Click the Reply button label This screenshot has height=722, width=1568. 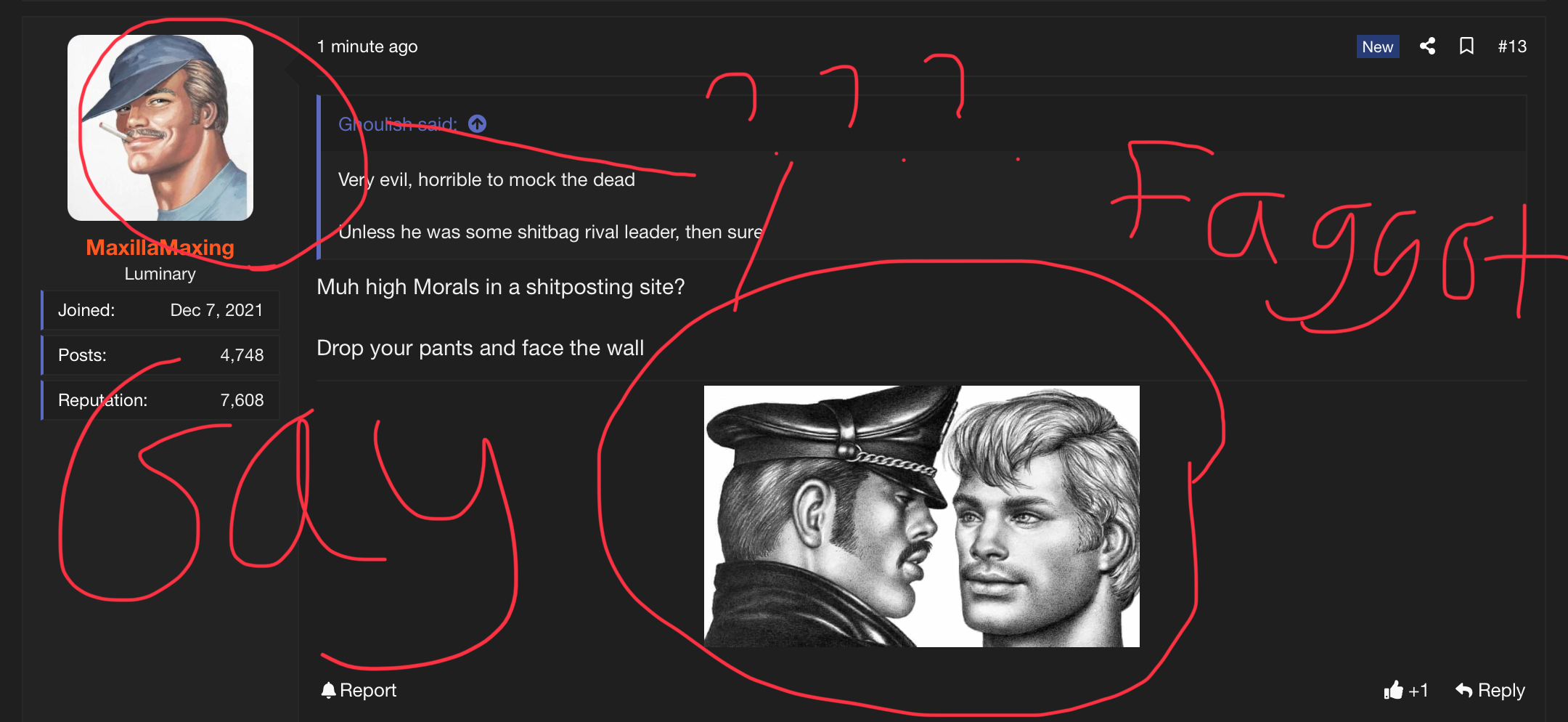(x=1501, y=690)
